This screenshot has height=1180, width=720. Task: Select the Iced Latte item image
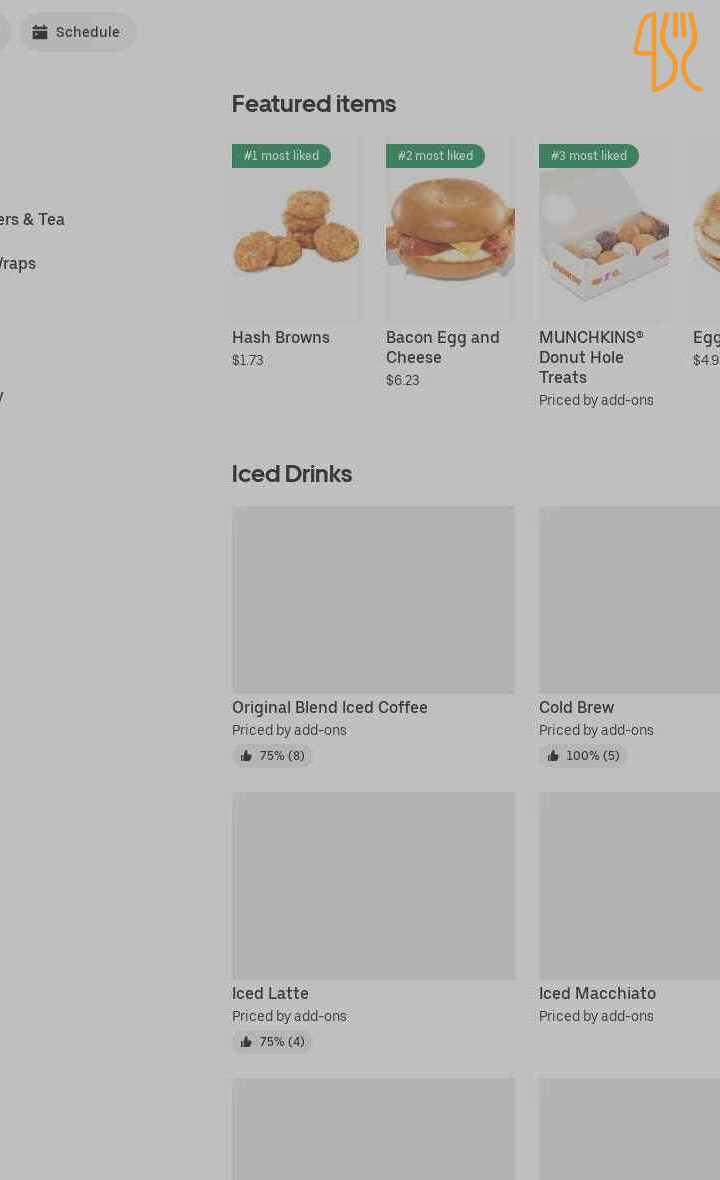click(373, 885)
